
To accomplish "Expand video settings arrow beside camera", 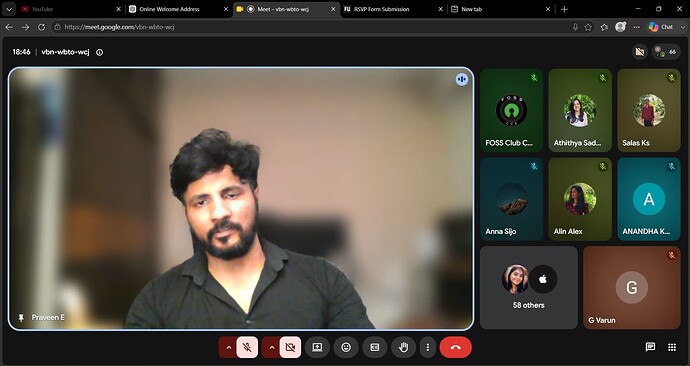I will tap(271, 348).
